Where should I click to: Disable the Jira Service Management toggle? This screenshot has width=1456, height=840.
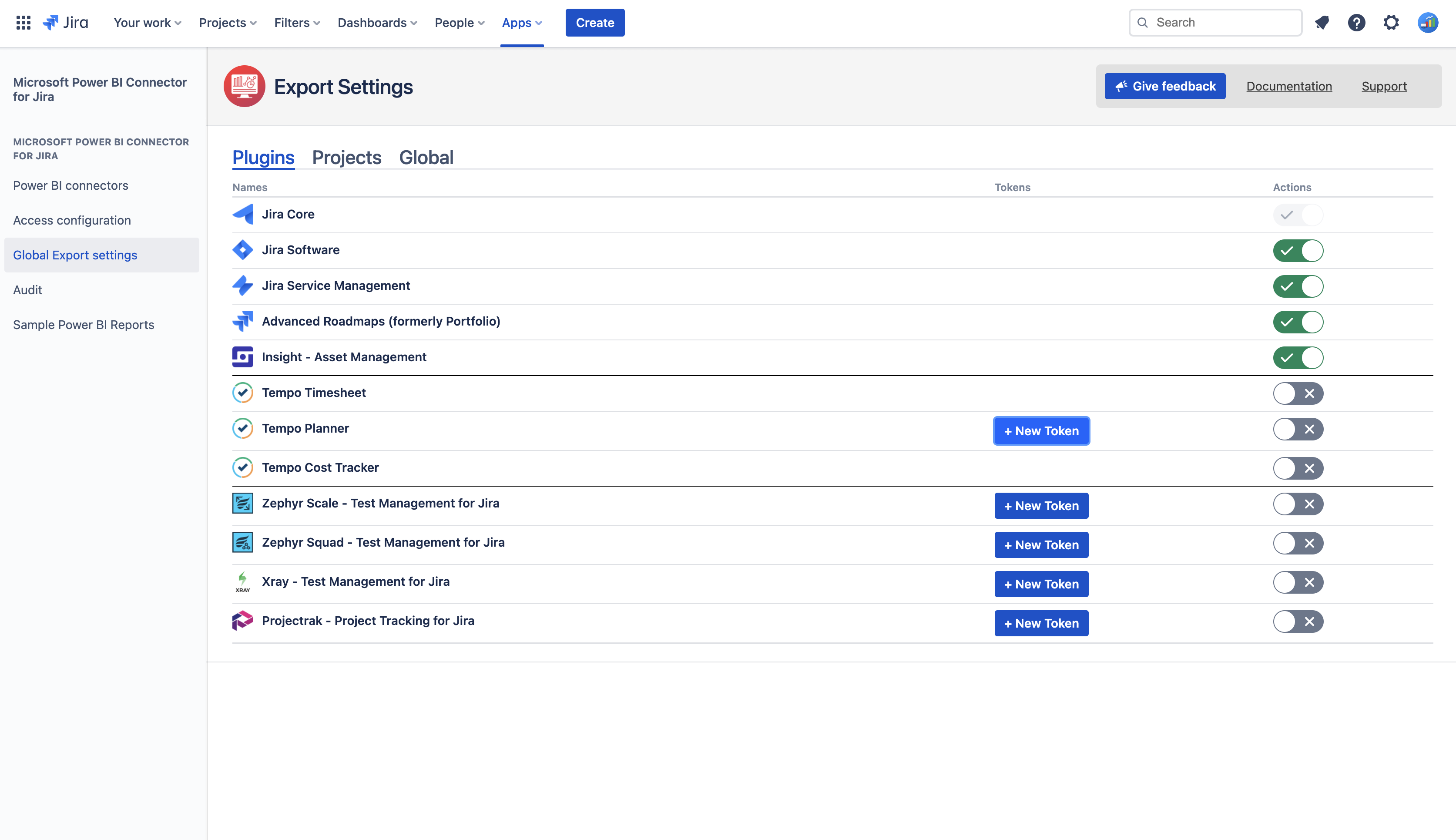pyautogui.click(x=1298, y=287)
